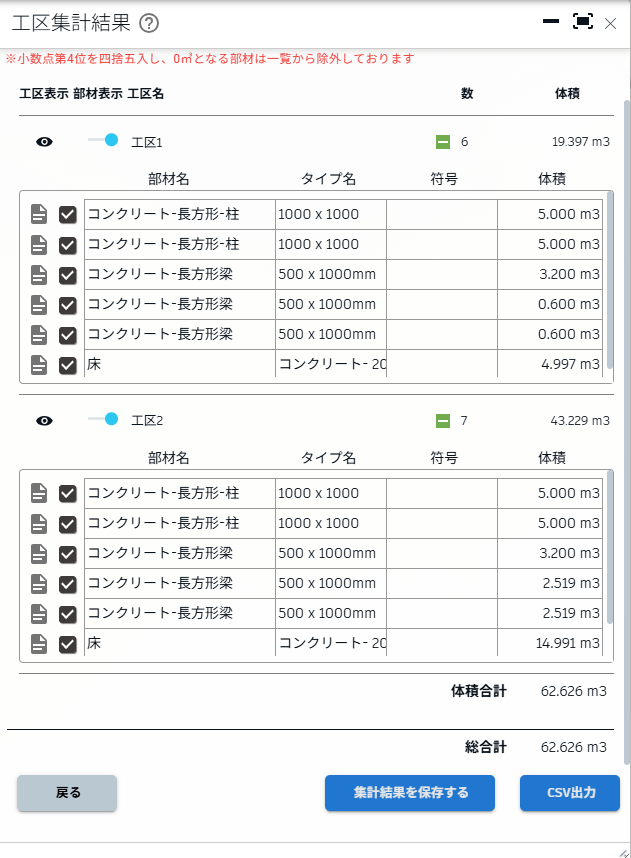
Task: Click 集計結果を保存する button
Action: pos(410,793)
